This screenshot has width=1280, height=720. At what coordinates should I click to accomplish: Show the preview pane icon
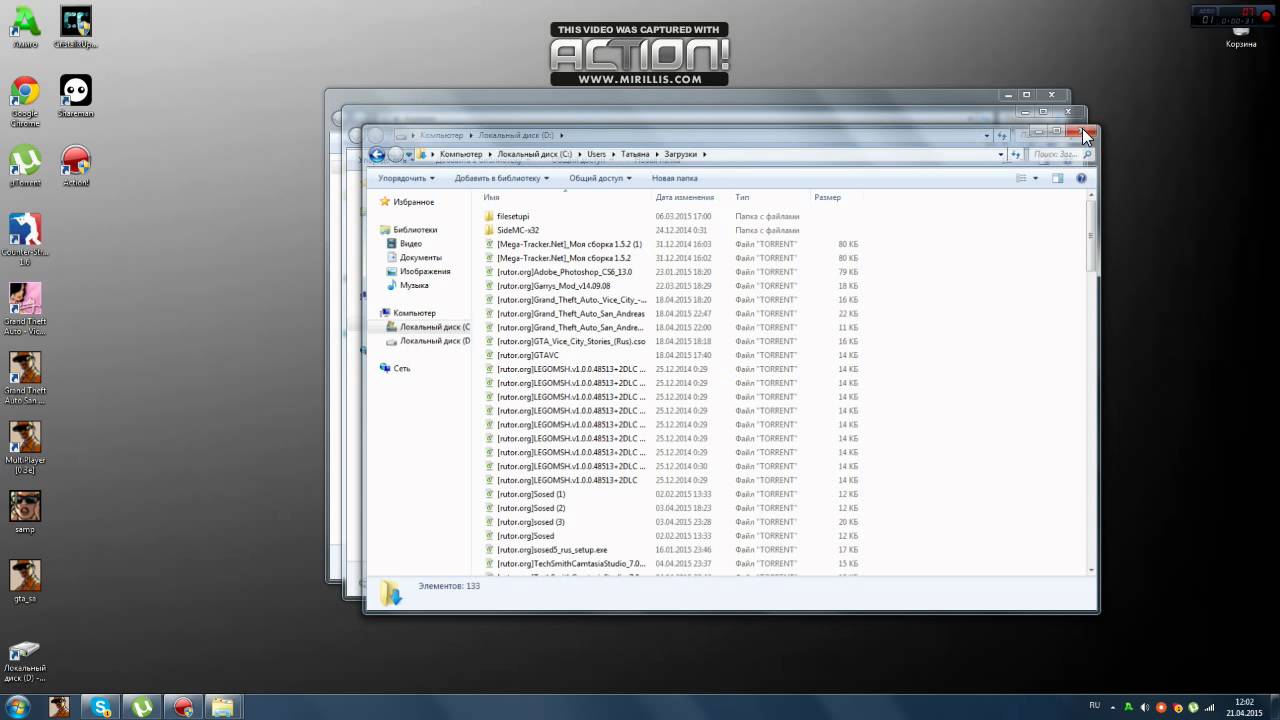[1058, 178]
